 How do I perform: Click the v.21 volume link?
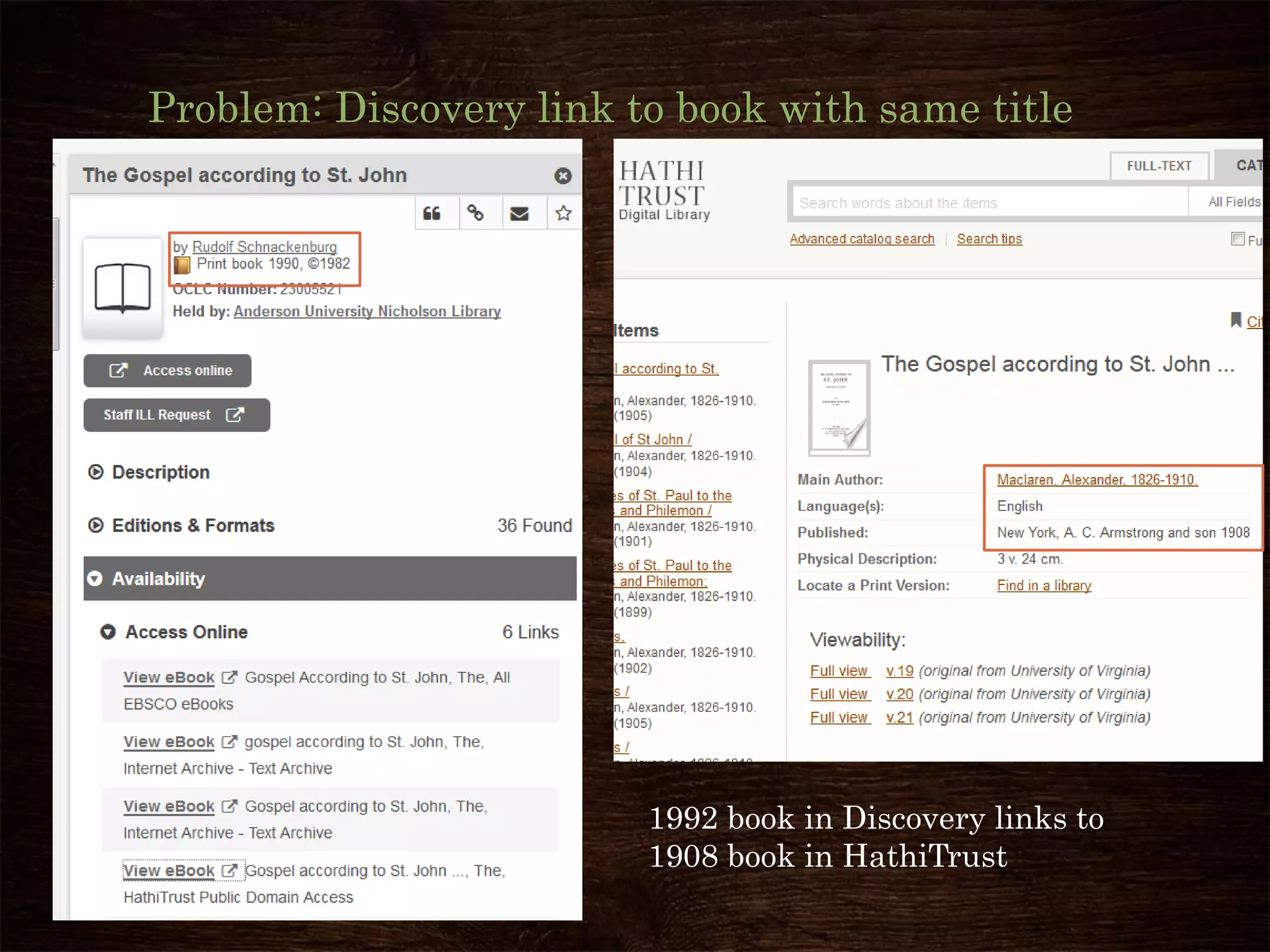point(899,718)
